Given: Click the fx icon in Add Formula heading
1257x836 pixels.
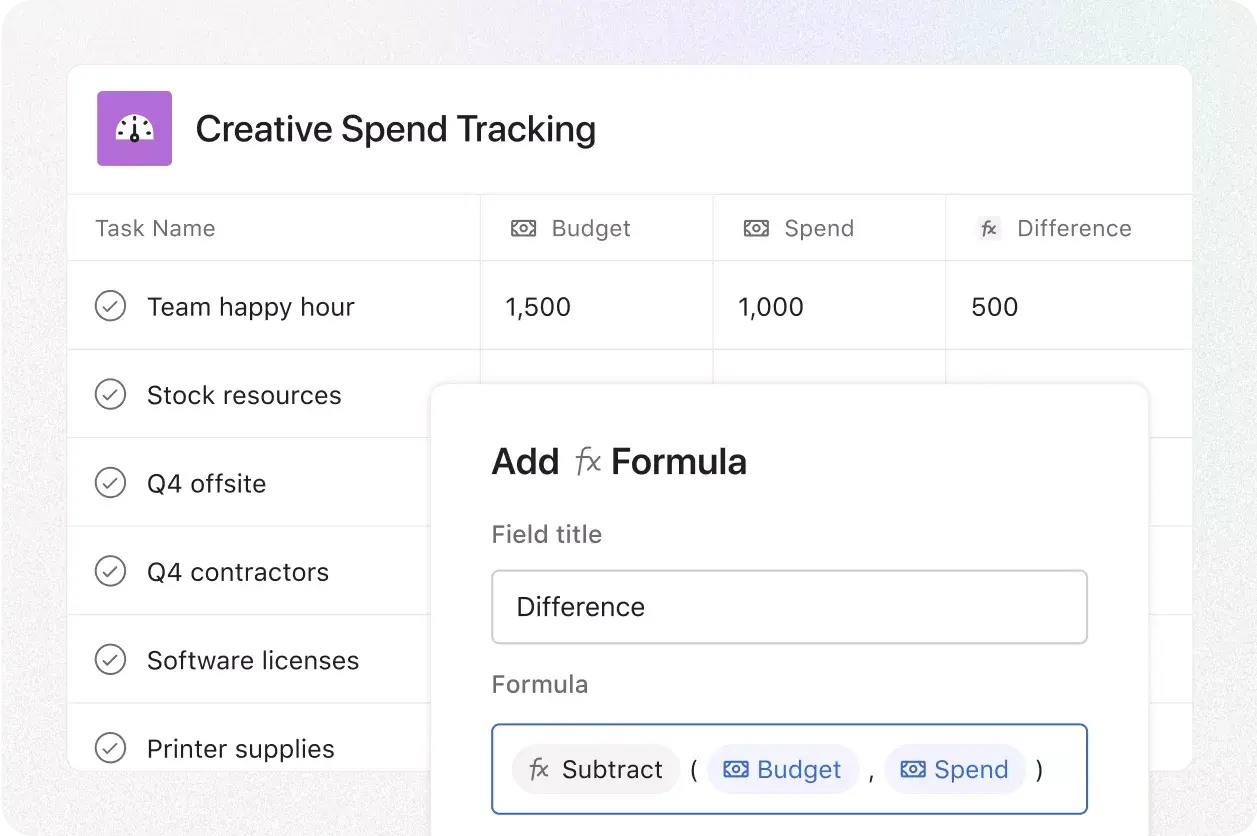Looking at the screenshot, I should tap(587, 462).
